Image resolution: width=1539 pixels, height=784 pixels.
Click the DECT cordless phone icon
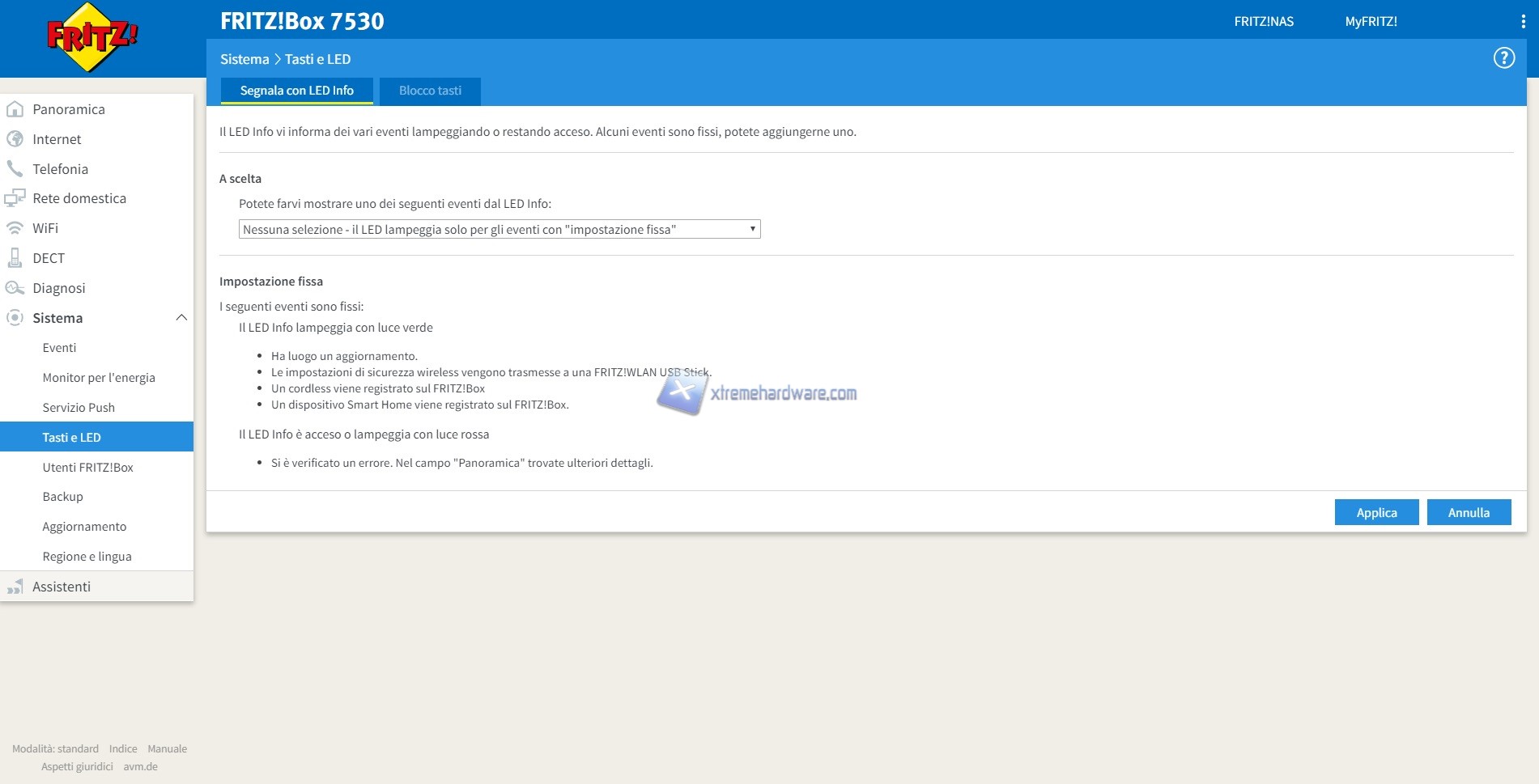pyautogui.click(x=15, y=258)
